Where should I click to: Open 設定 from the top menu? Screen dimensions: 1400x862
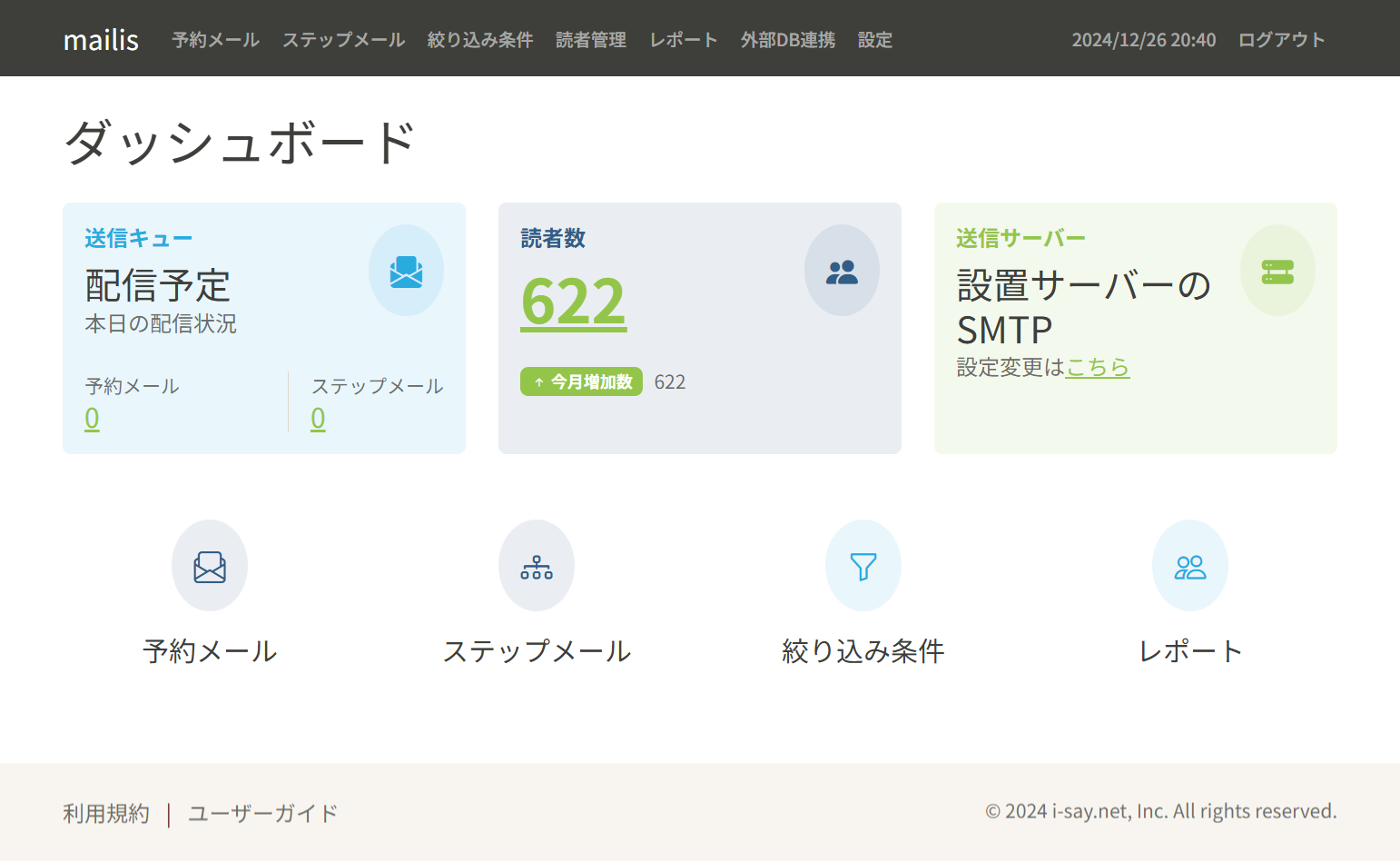point(875,40)
